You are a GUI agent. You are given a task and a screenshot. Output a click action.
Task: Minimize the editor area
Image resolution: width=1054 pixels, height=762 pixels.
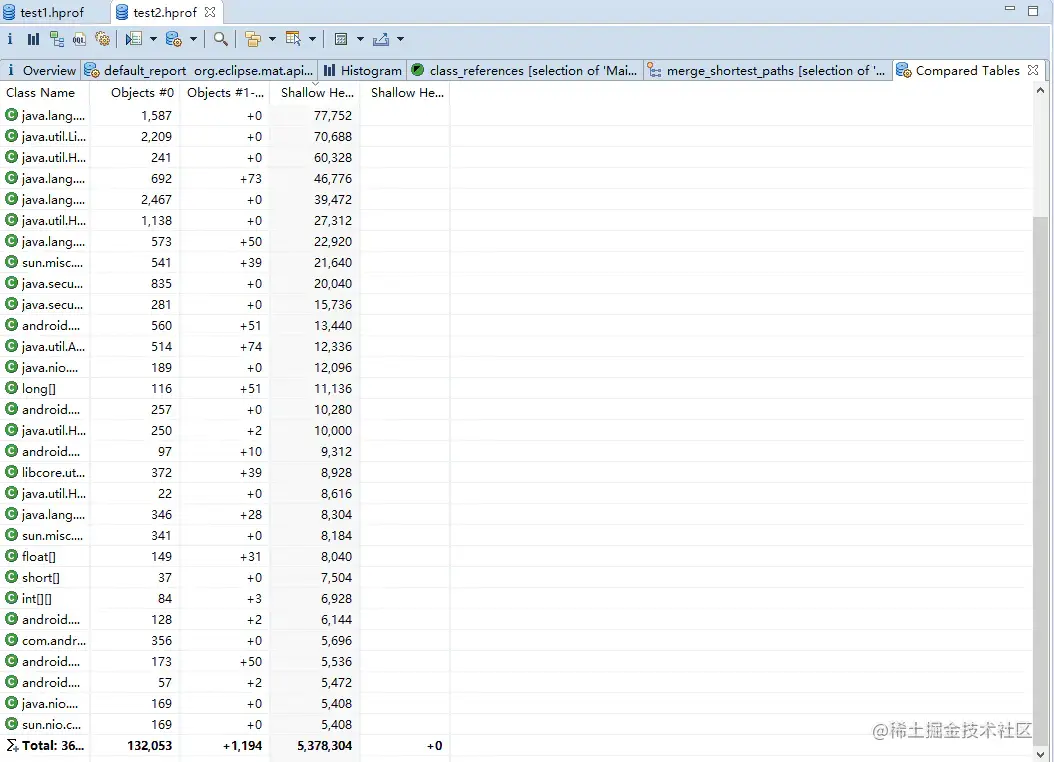tap(1010, 9)
